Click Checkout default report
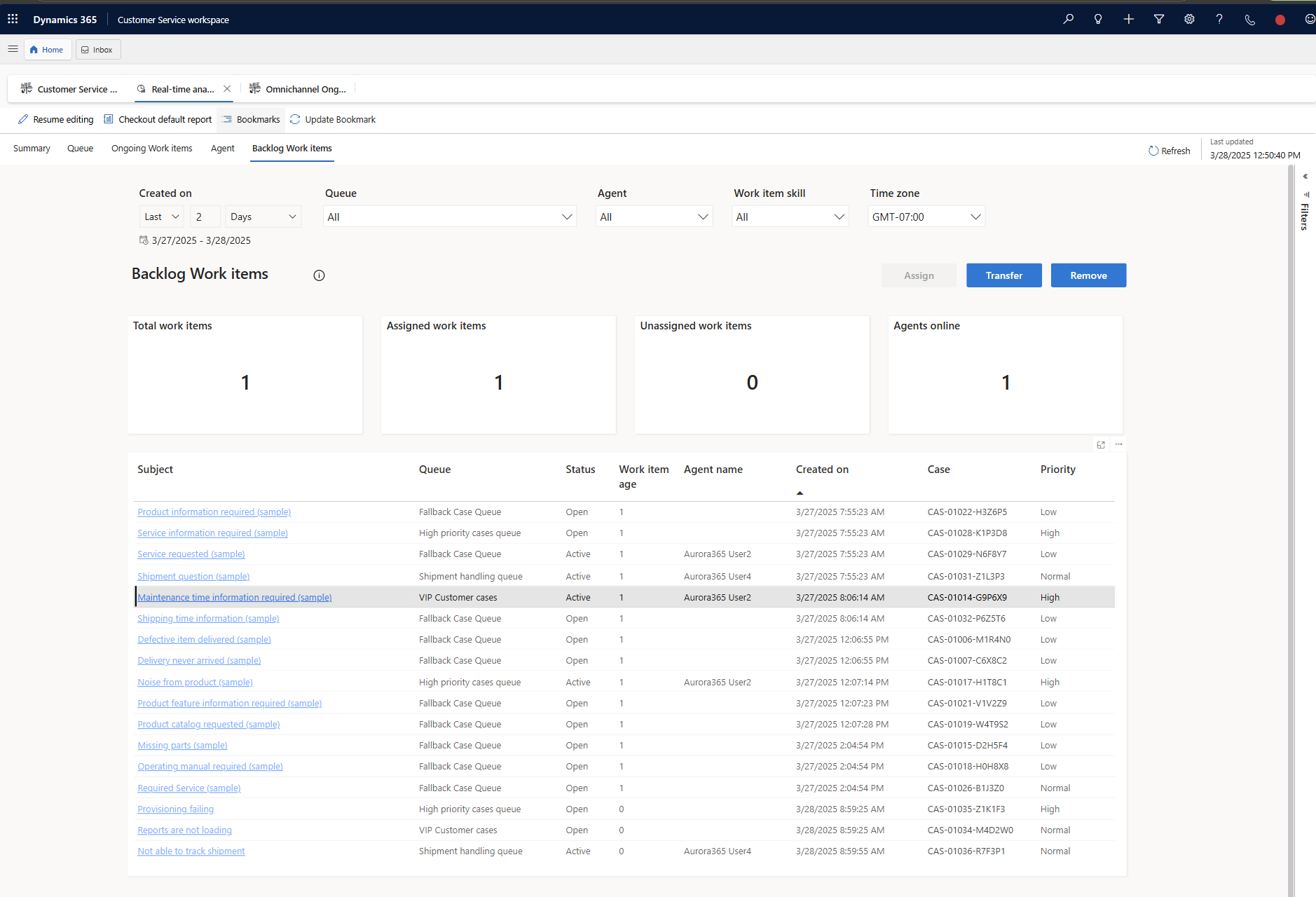Screen dimensions: 1316x897 click(x=158, y=119)
